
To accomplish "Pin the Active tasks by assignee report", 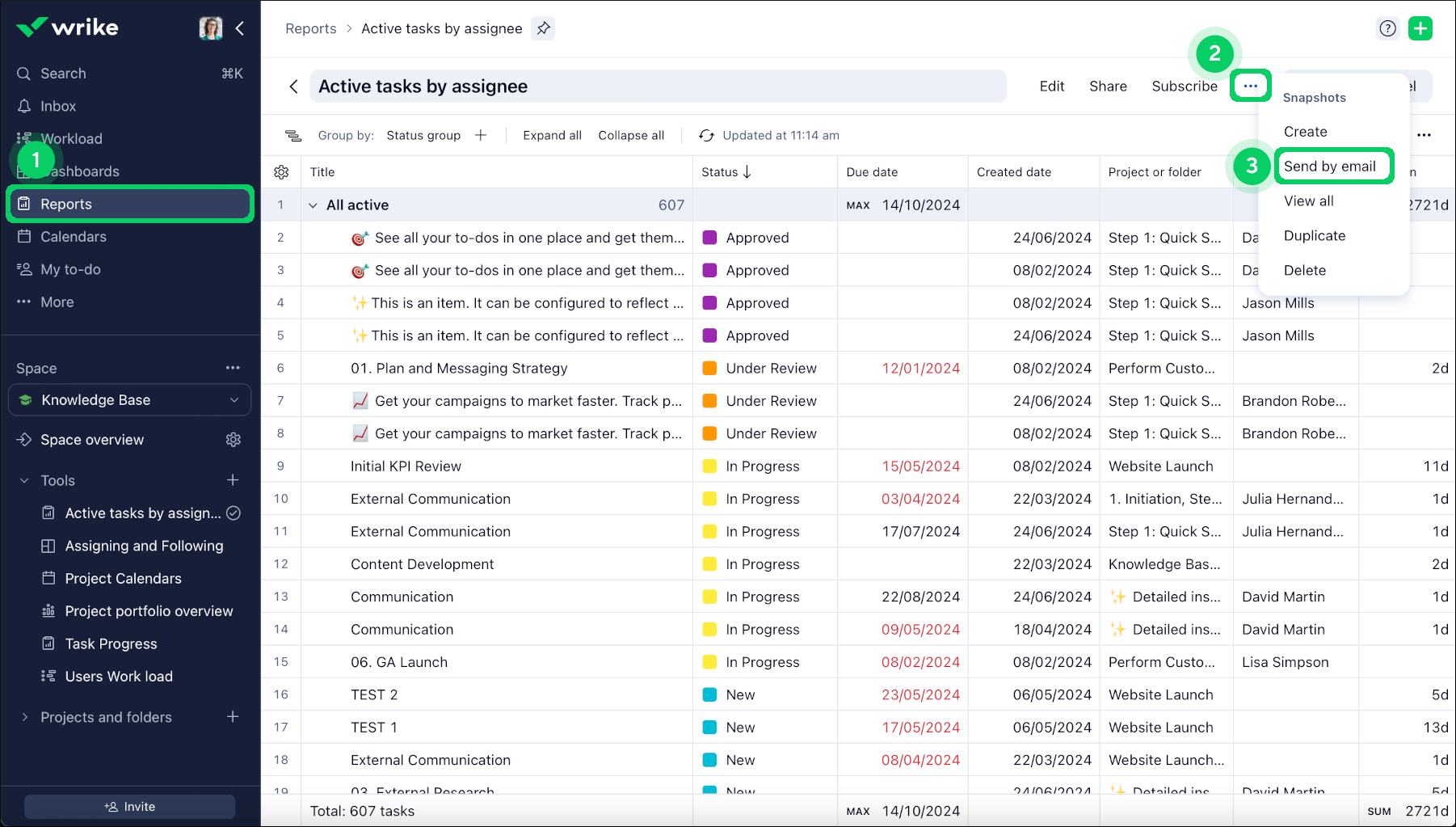I will click(542, 28).
